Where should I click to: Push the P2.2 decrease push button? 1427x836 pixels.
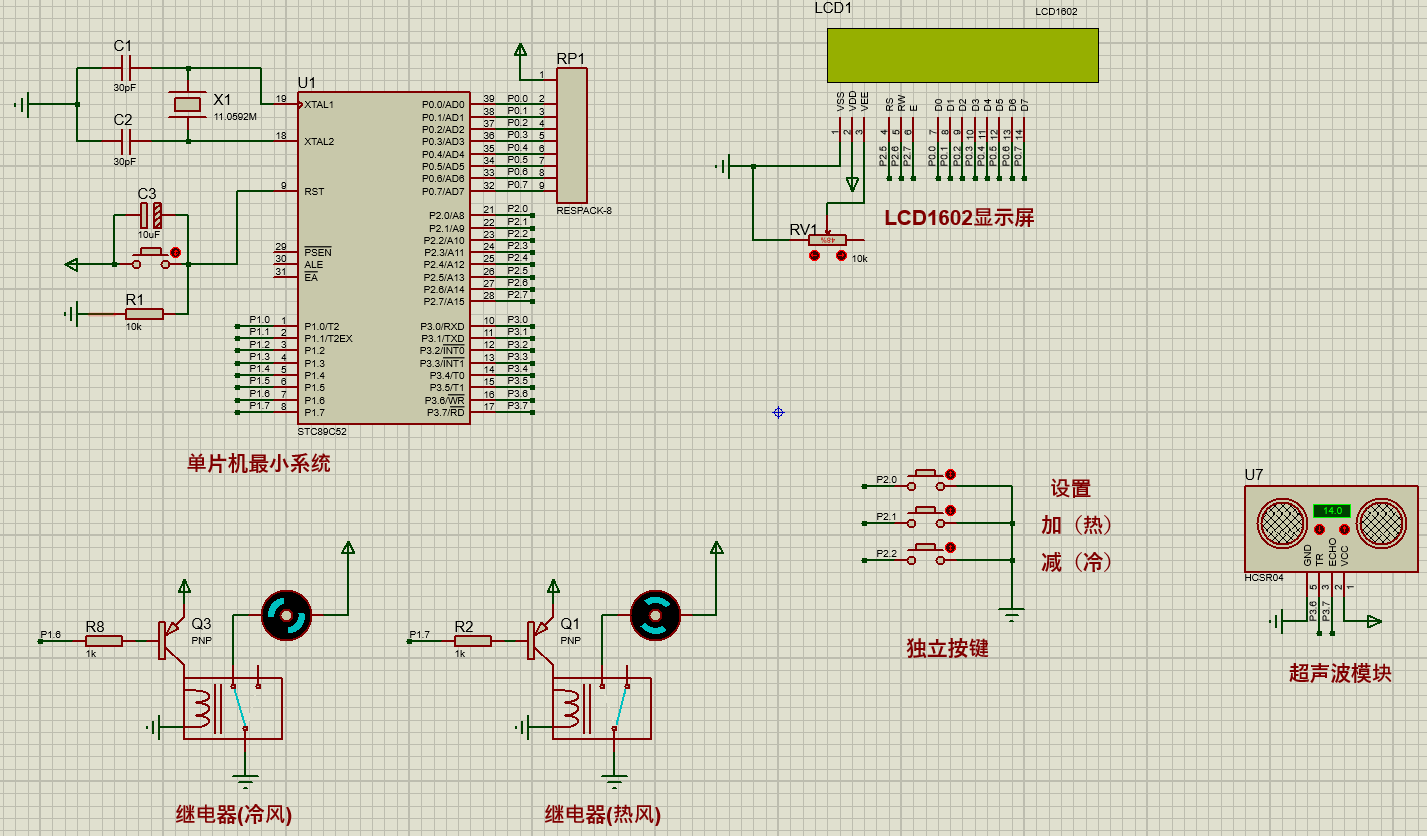coord(925,553)
